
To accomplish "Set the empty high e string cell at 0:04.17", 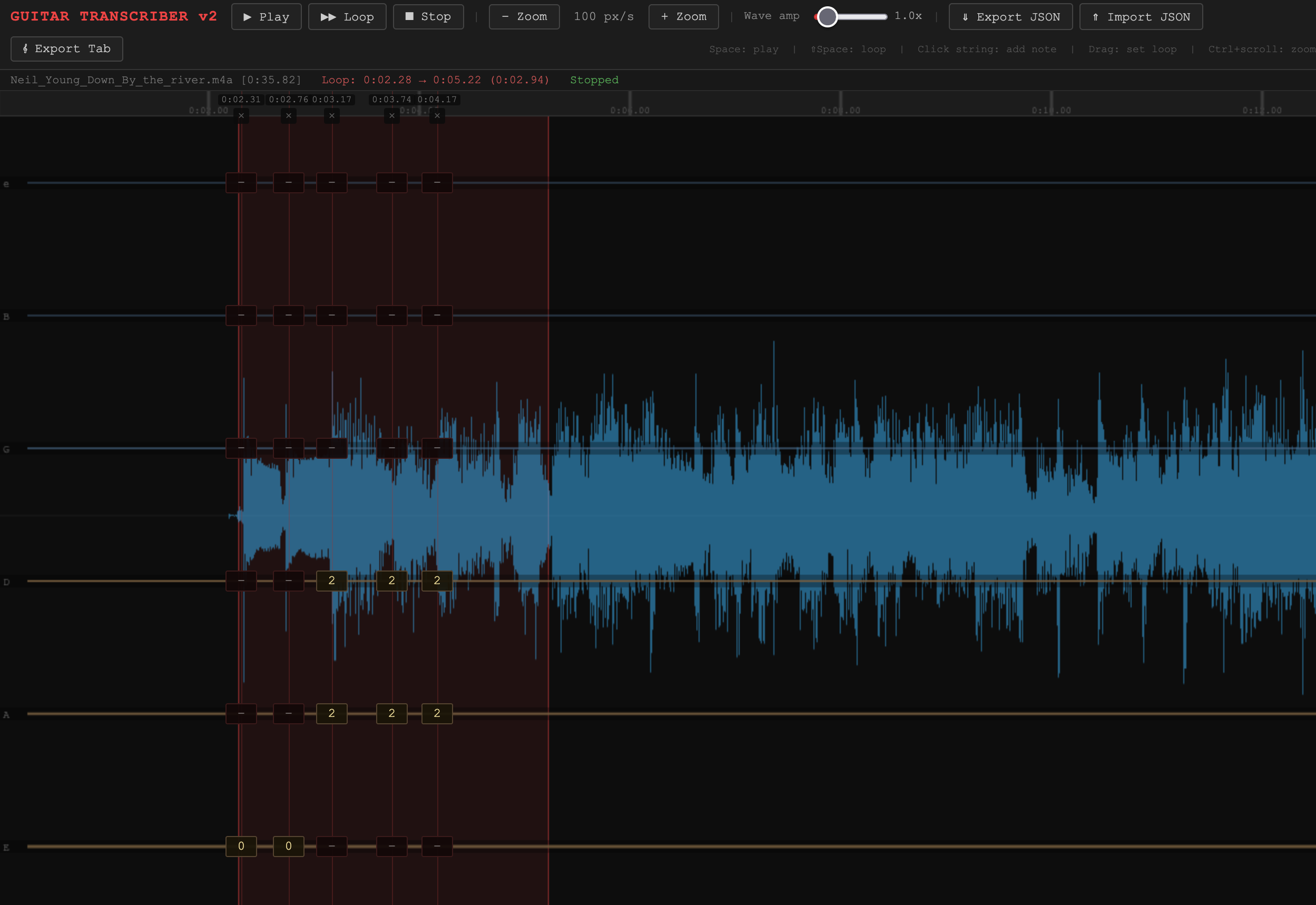I will coord(437,183).
